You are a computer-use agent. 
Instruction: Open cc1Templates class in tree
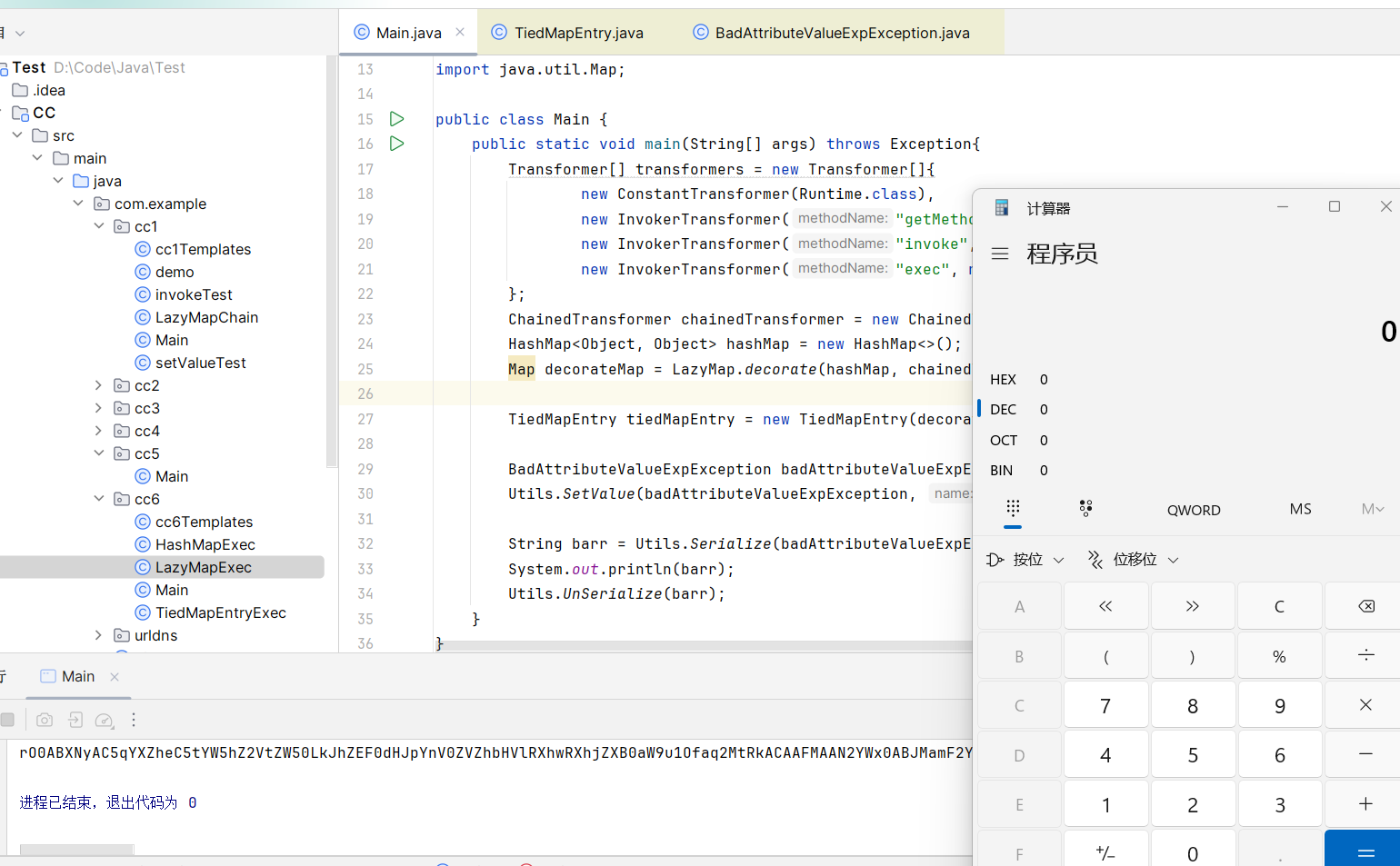coord(203,249)
